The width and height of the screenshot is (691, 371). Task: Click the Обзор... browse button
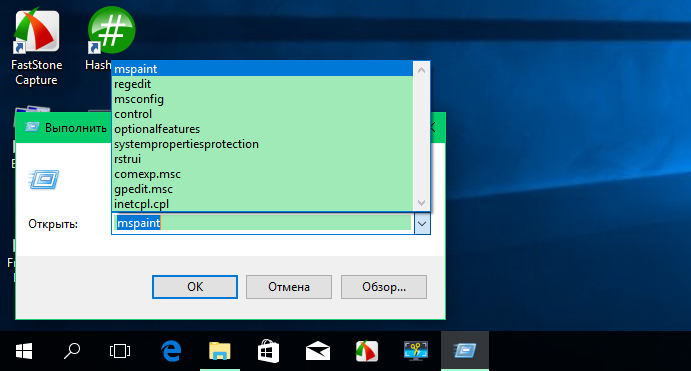[384, 287]
